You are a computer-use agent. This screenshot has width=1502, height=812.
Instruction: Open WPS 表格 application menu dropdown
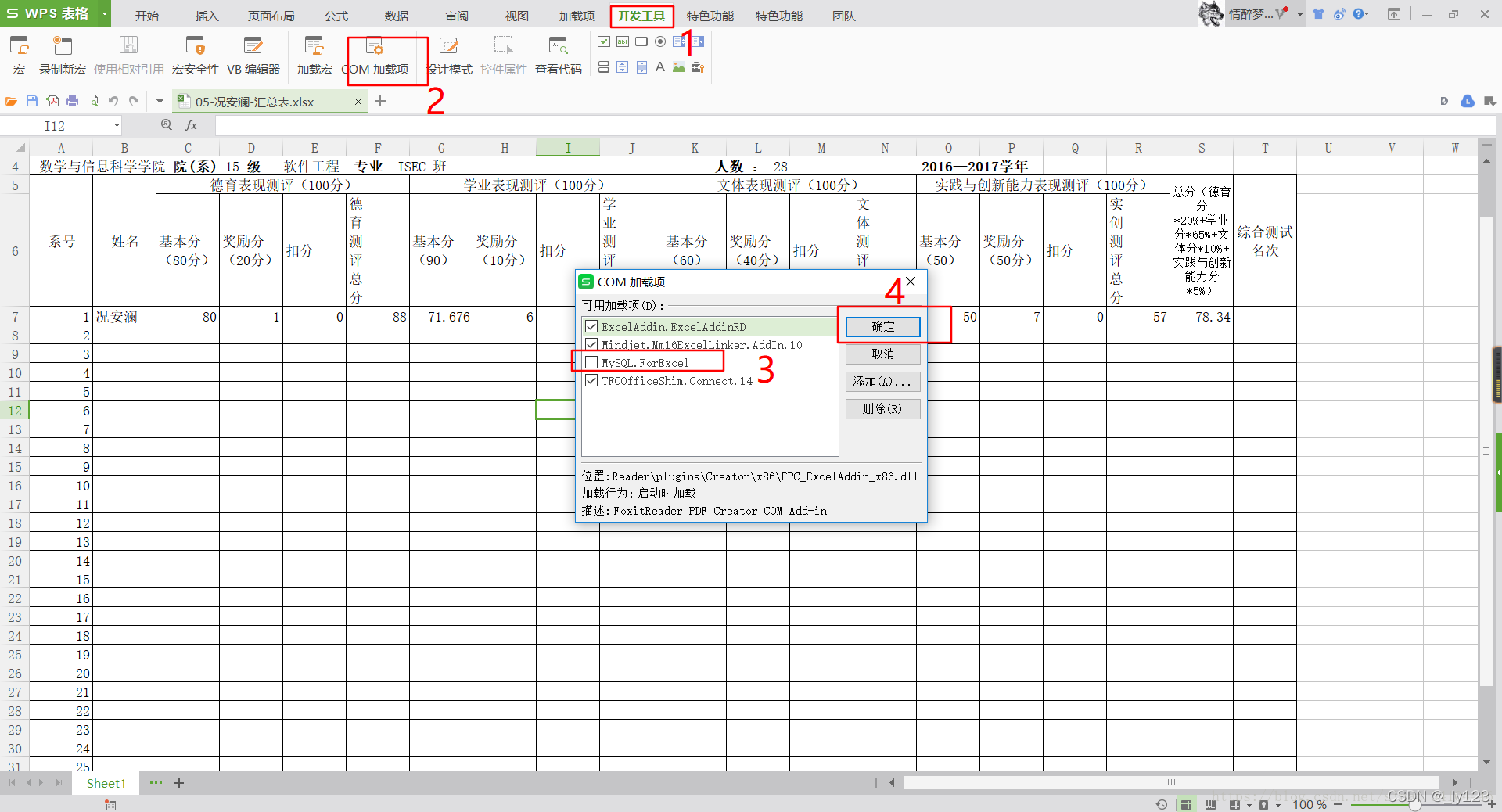pos(104,14)
